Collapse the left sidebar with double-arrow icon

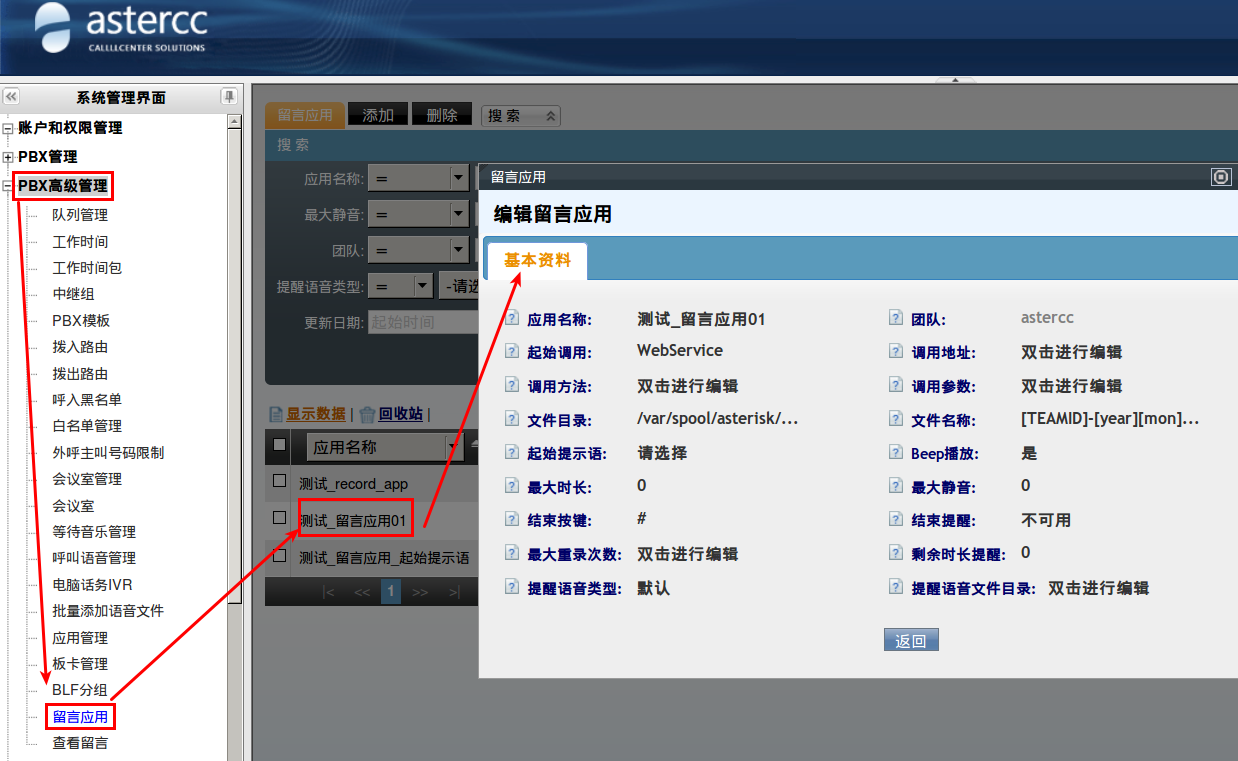pyautogui.click(x=11, y=97)
